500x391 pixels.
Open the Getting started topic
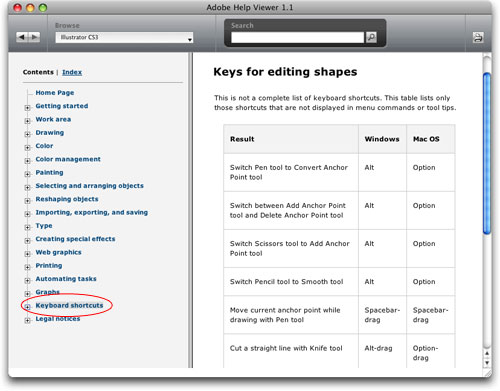(x=62, y=106)
